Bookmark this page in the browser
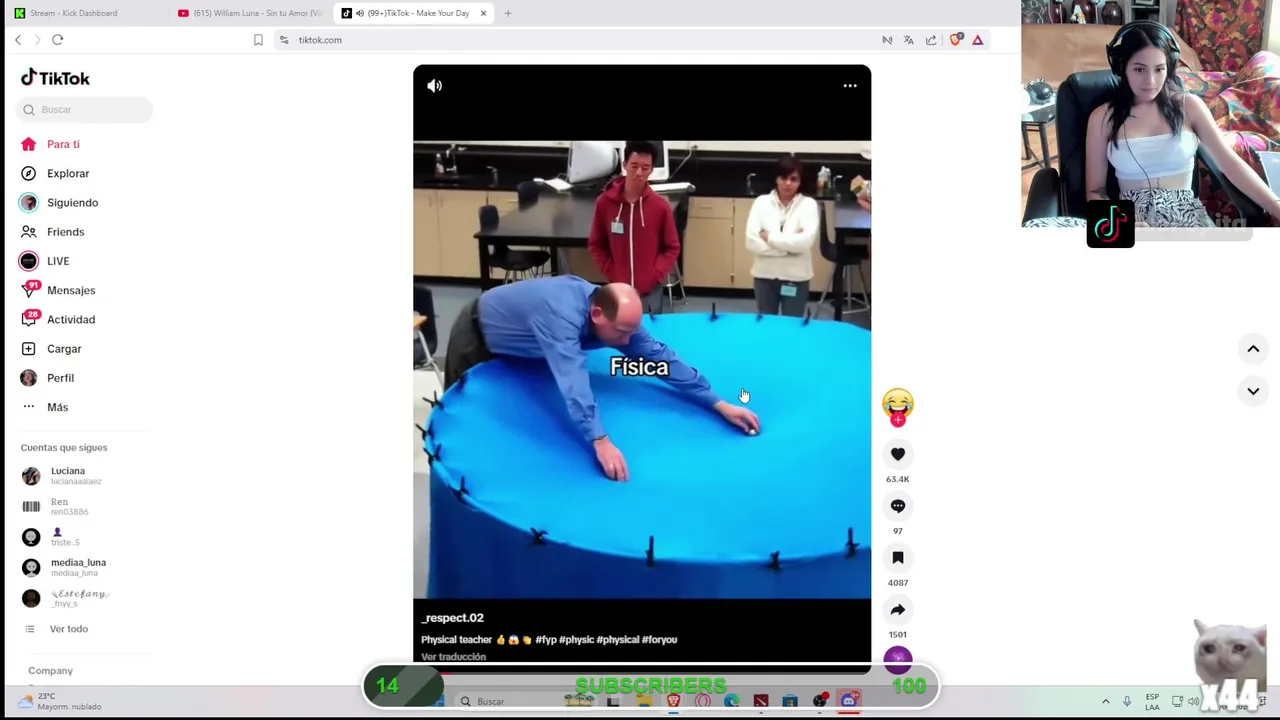1280x720 pixels. [258, 40]
